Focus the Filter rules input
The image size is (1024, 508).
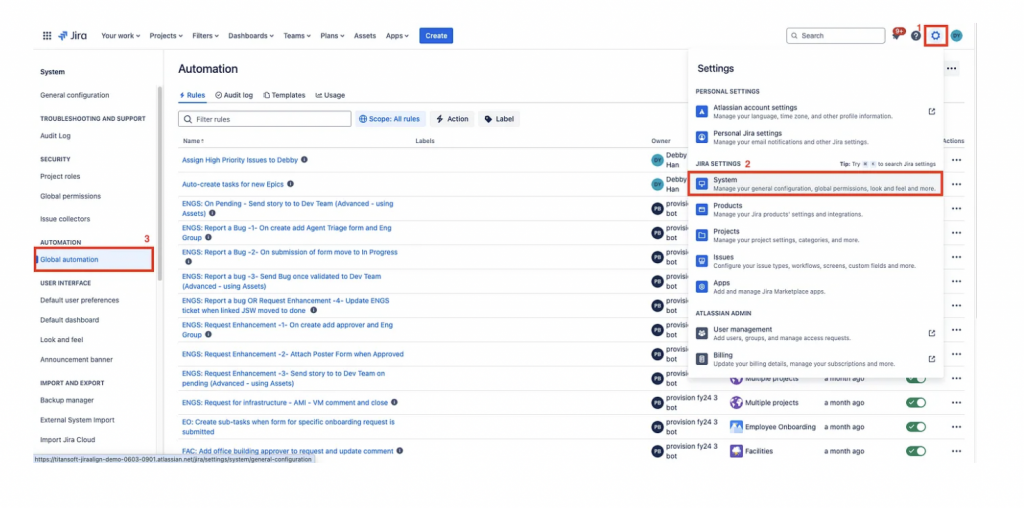pos(264,119)
